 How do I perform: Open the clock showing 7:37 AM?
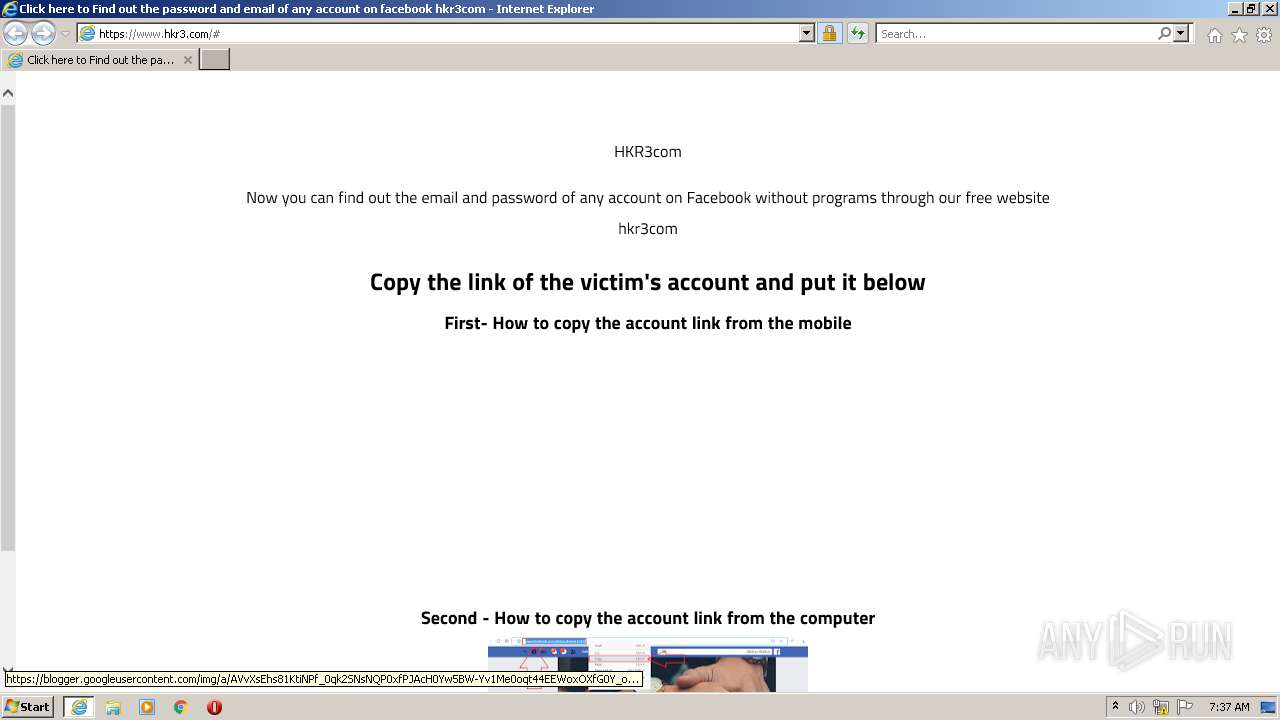[1229, 707]
